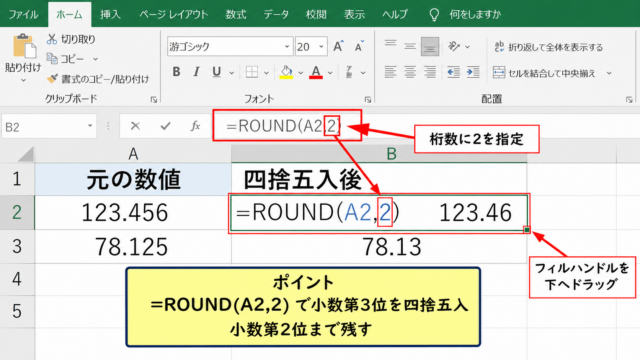The image size is (640, 360).
Task: Switch to the Insert (挿入) tab
Action: (111, 14)
